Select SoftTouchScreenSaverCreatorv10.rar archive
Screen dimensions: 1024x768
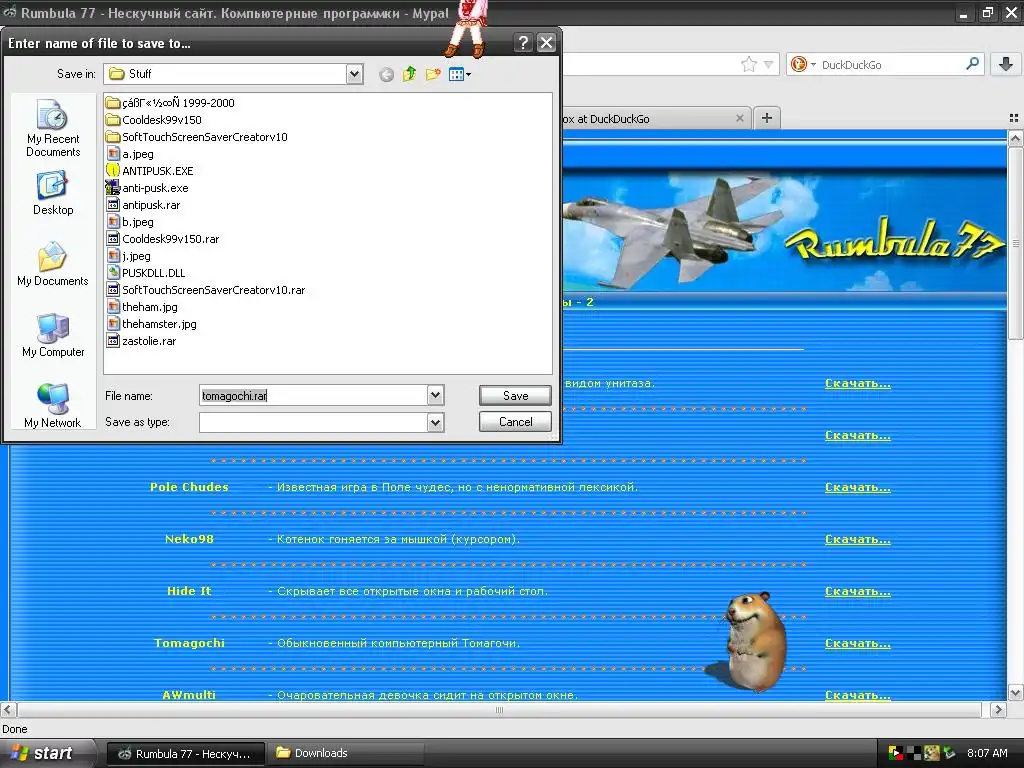click(x=206, y=289)
